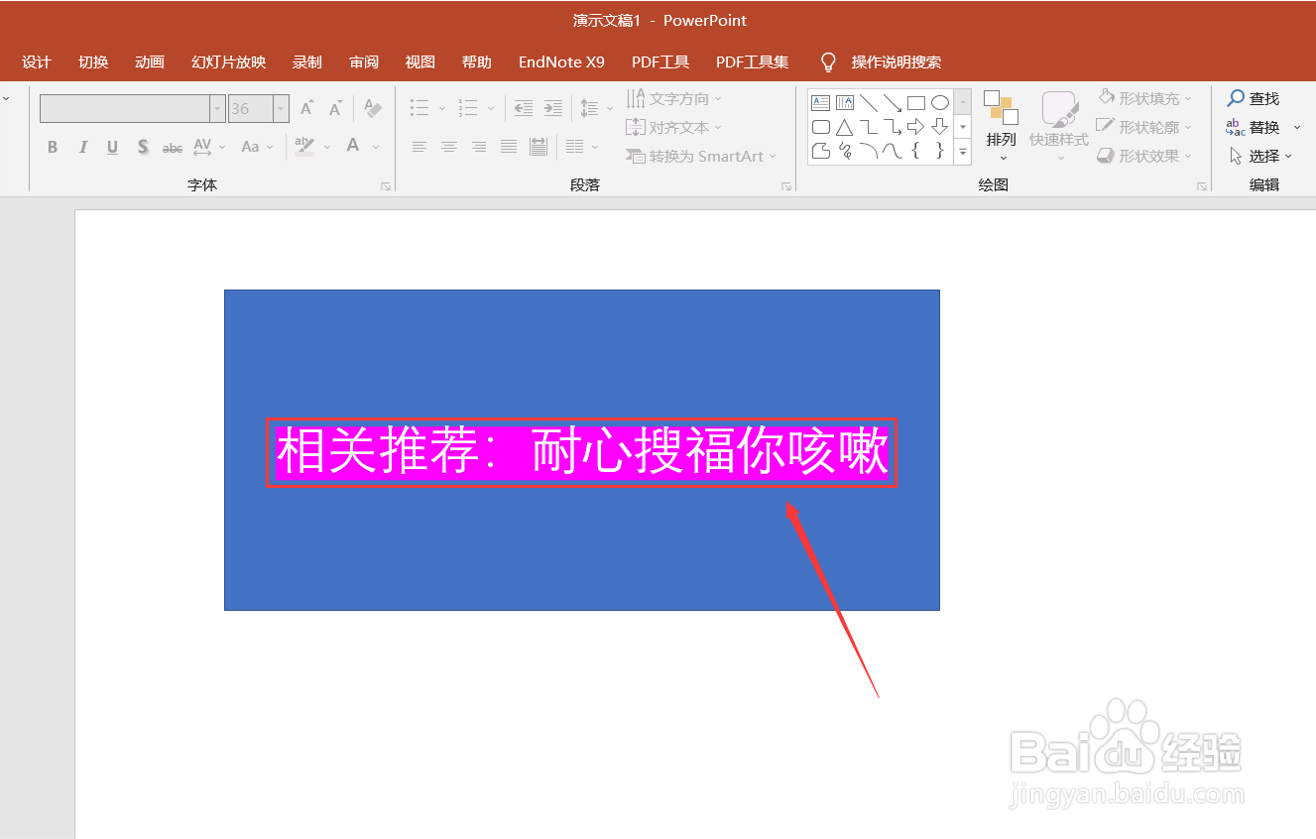Open change case Aa dropdown

click(256, 147)
